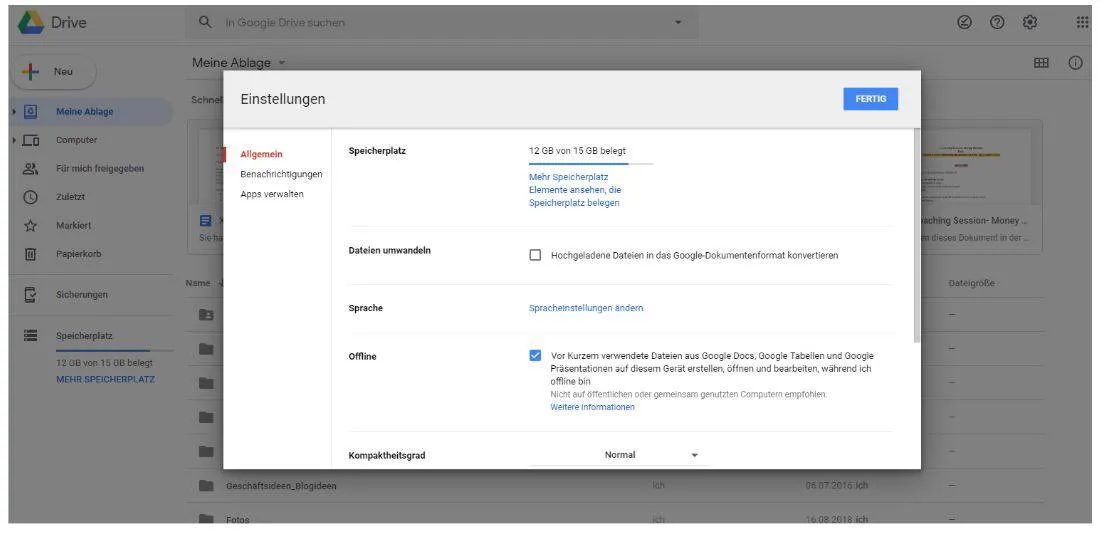This screenshot has height=534, width=1102.
Task: Expand the Meine Ablage tree arrow
Action: (14, 112)
